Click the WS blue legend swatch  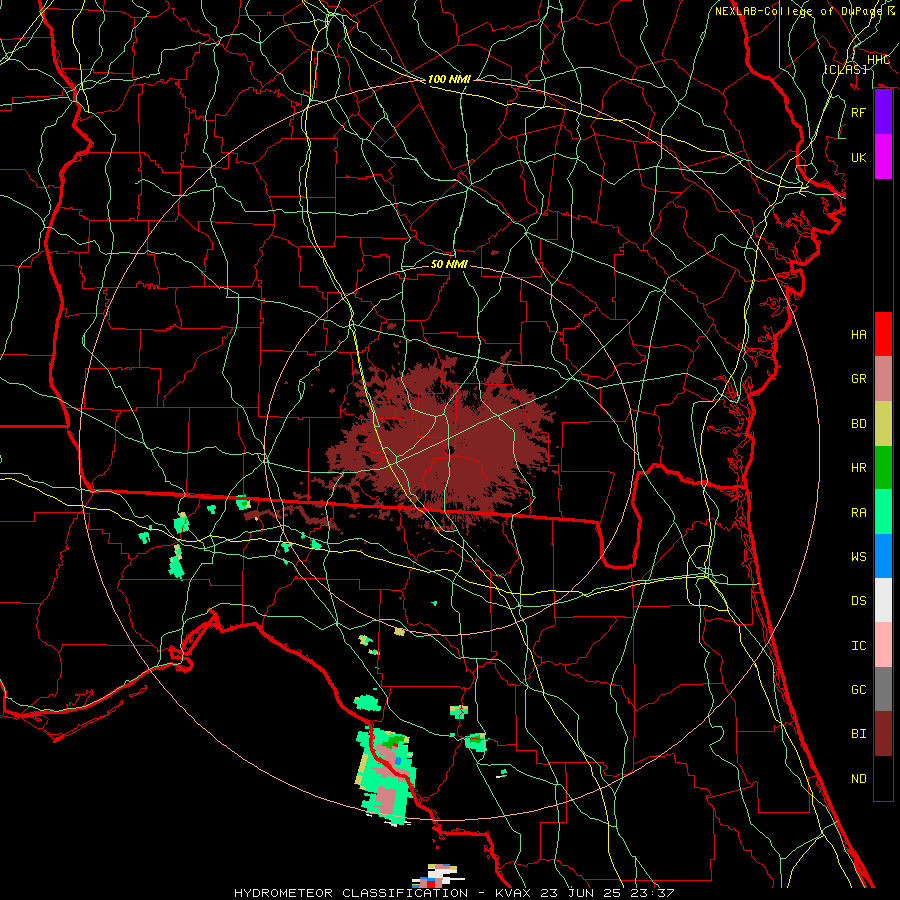(x=883, y=556)
